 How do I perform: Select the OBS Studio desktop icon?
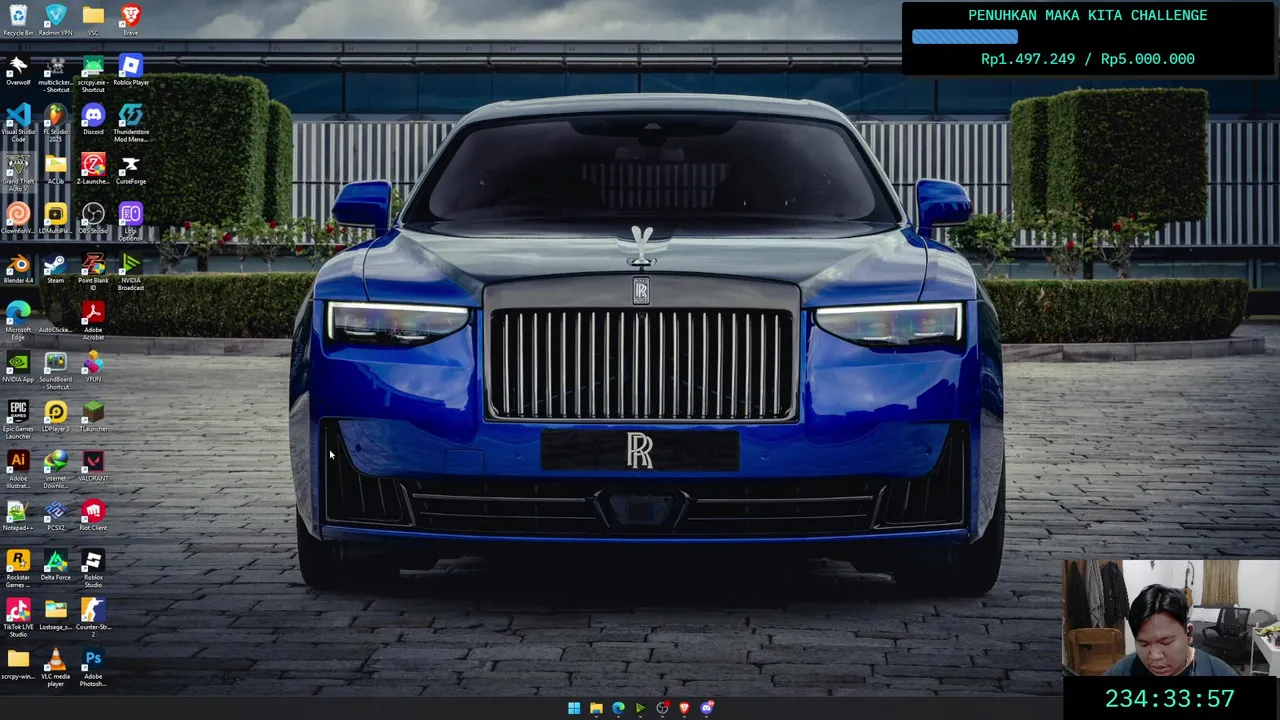coord(93,218)
